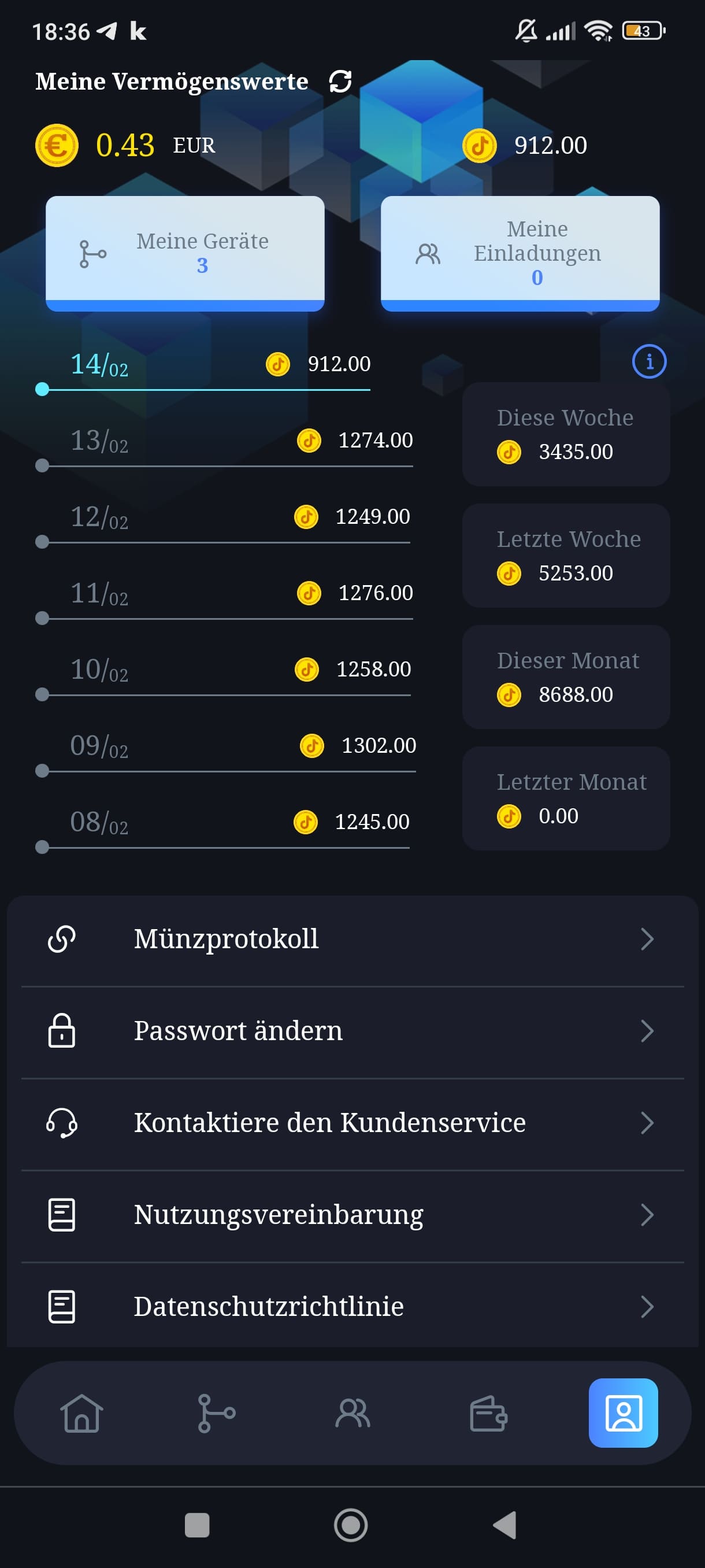Tap the blue info circle icon
The image size is (705, 1568).
pyautogui.click(x=649, y=362)
